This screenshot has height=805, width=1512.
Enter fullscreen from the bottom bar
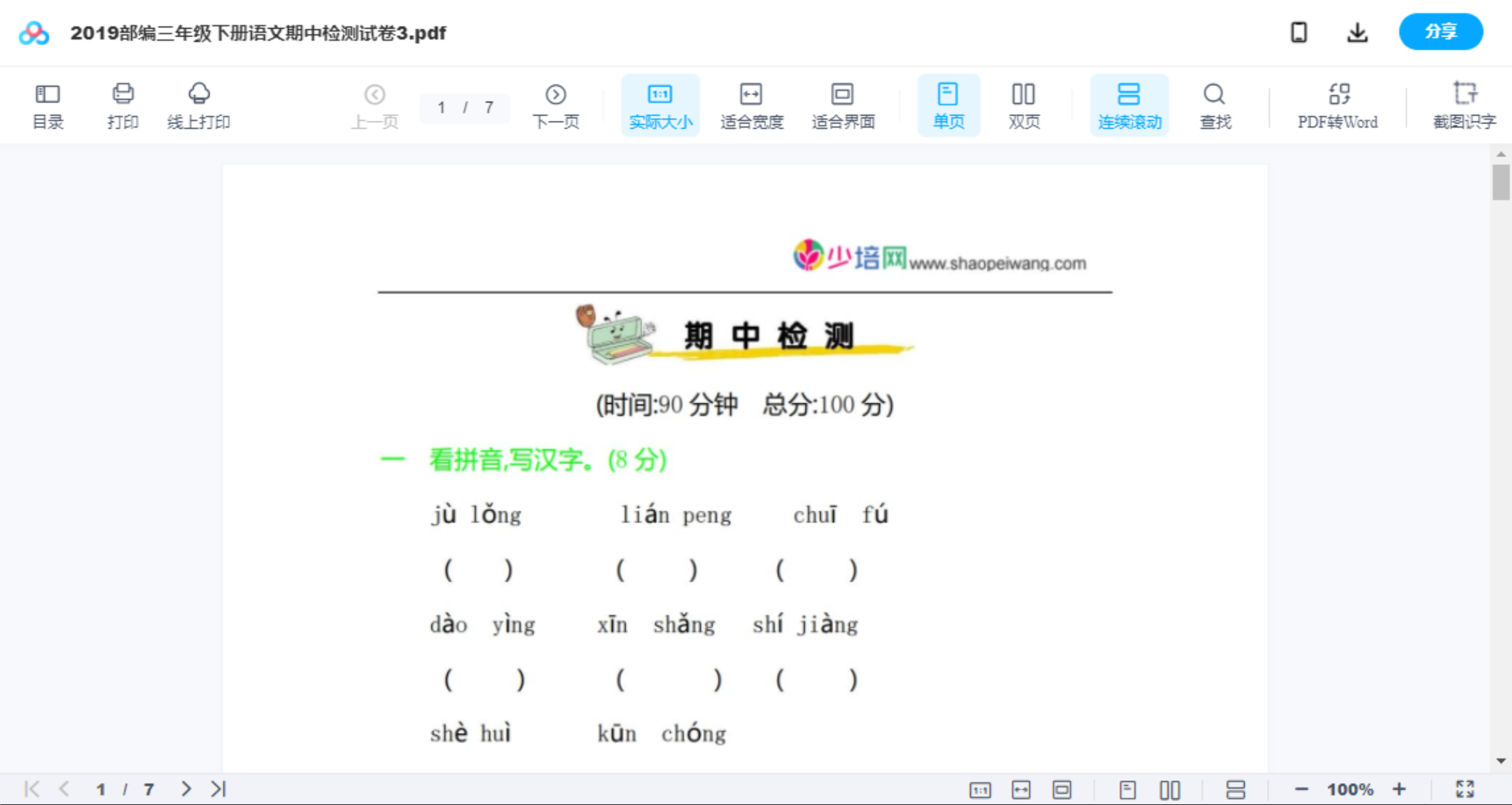click(1465, 788)
